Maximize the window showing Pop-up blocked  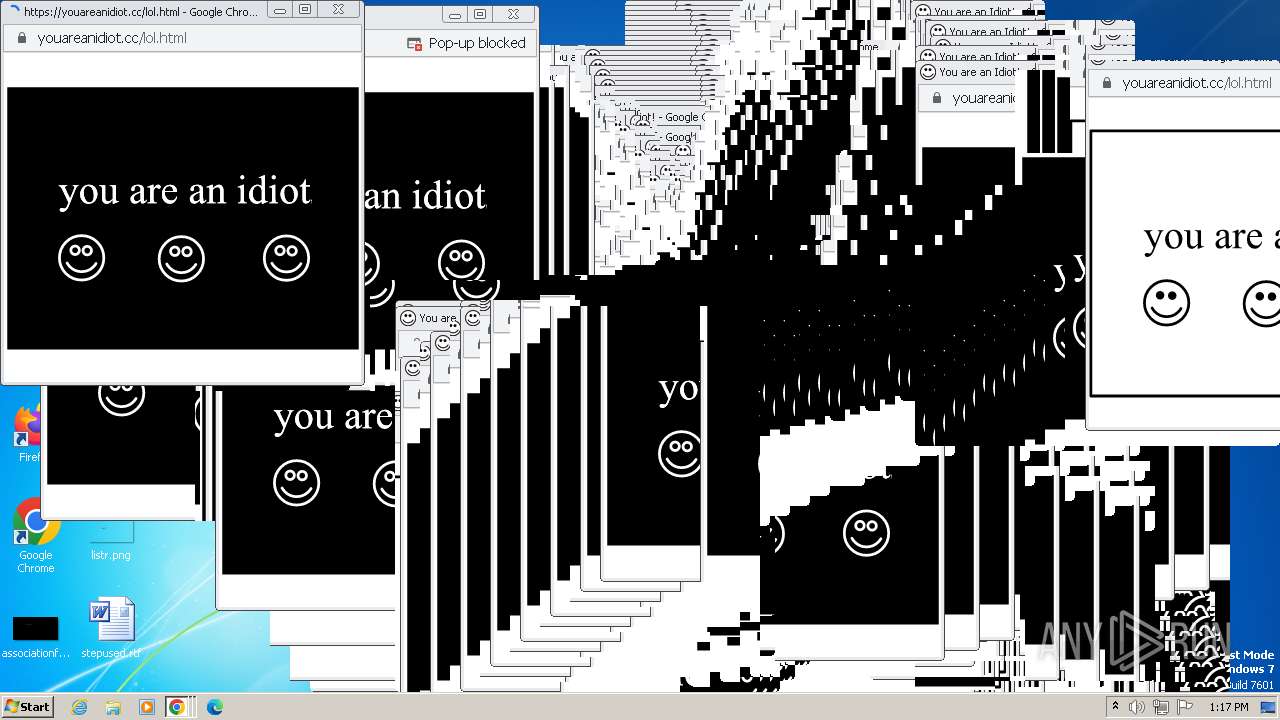point(480,14)
